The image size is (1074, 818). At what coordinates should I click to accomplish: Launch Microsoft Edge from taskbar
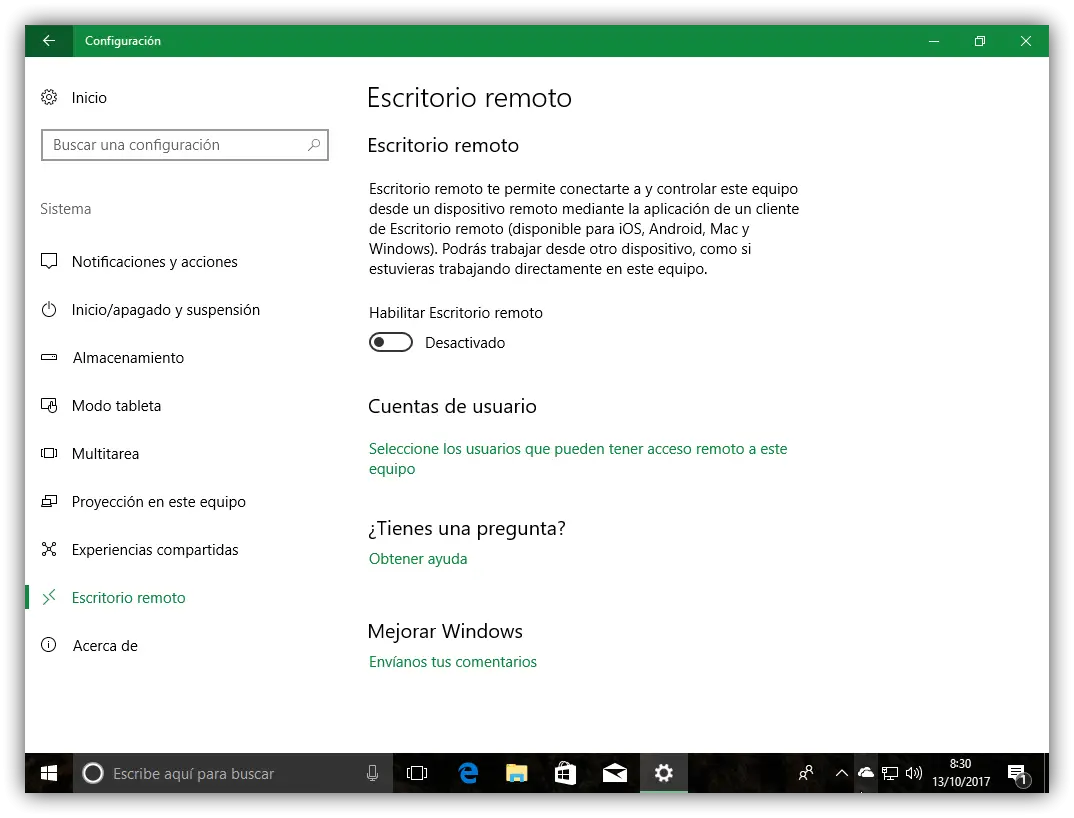tap(469, 773)
